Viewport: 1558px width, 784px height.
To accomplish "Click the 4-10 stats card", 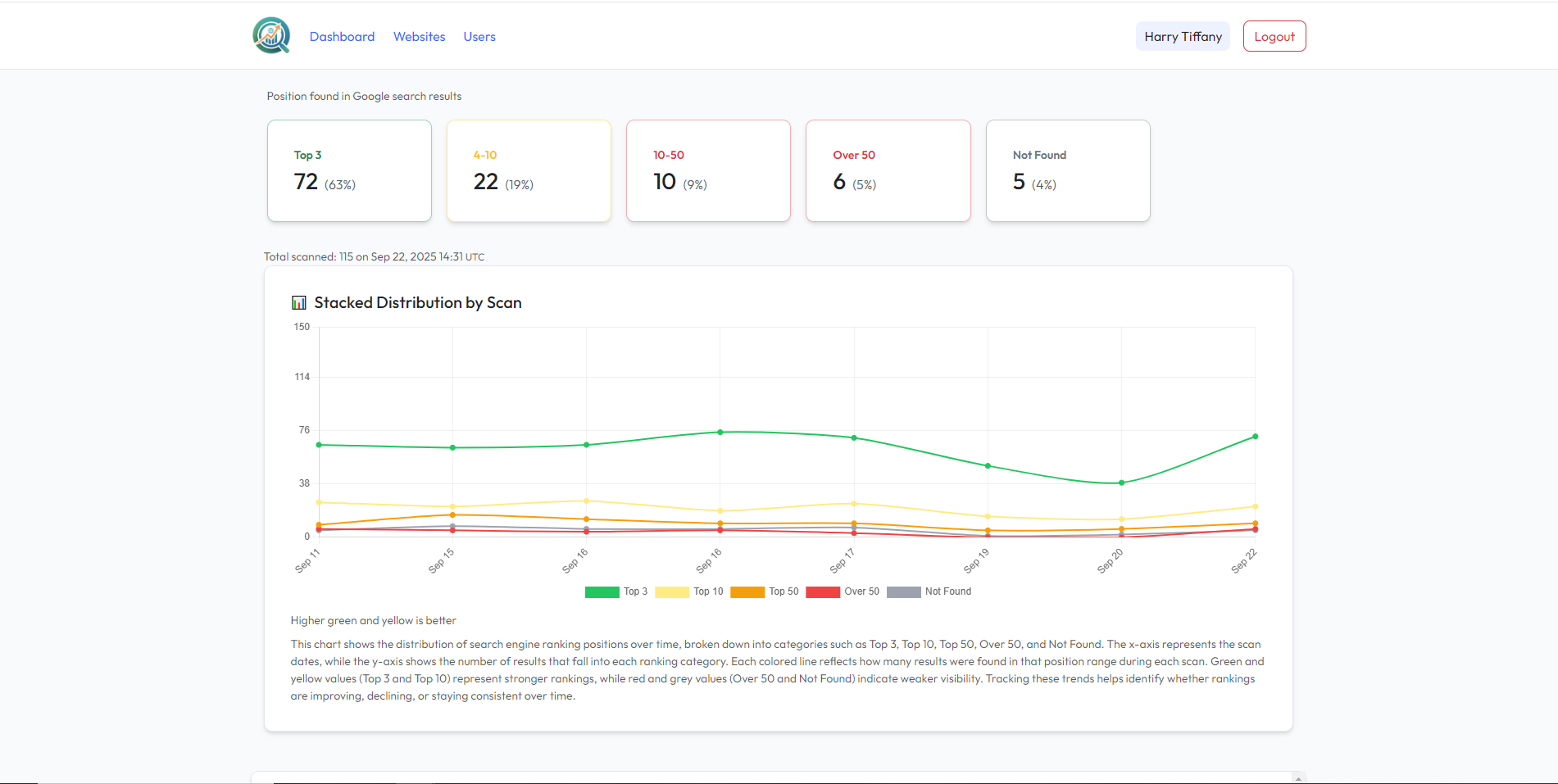I will 529,170.
